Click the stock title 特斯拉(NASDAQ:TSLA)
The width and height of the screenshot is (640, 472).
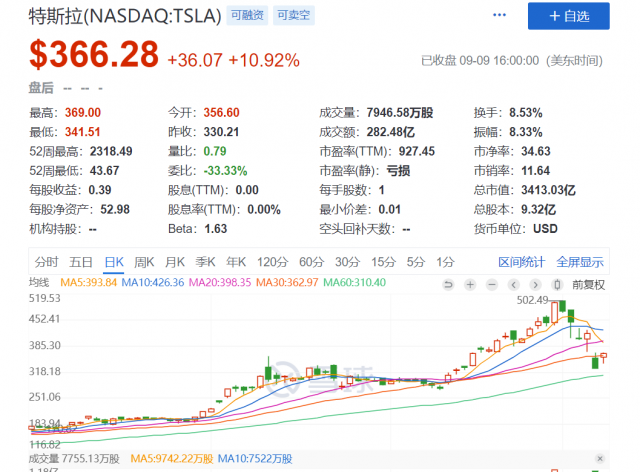(125, 16)
